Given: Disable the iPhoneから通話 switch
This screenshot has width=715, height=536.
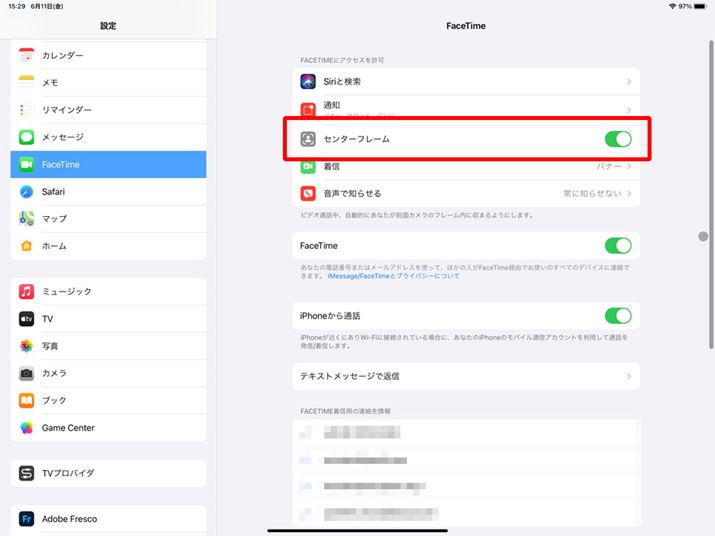Looking at the screenshot, I should pyautogui.click(x=618, y=316).
